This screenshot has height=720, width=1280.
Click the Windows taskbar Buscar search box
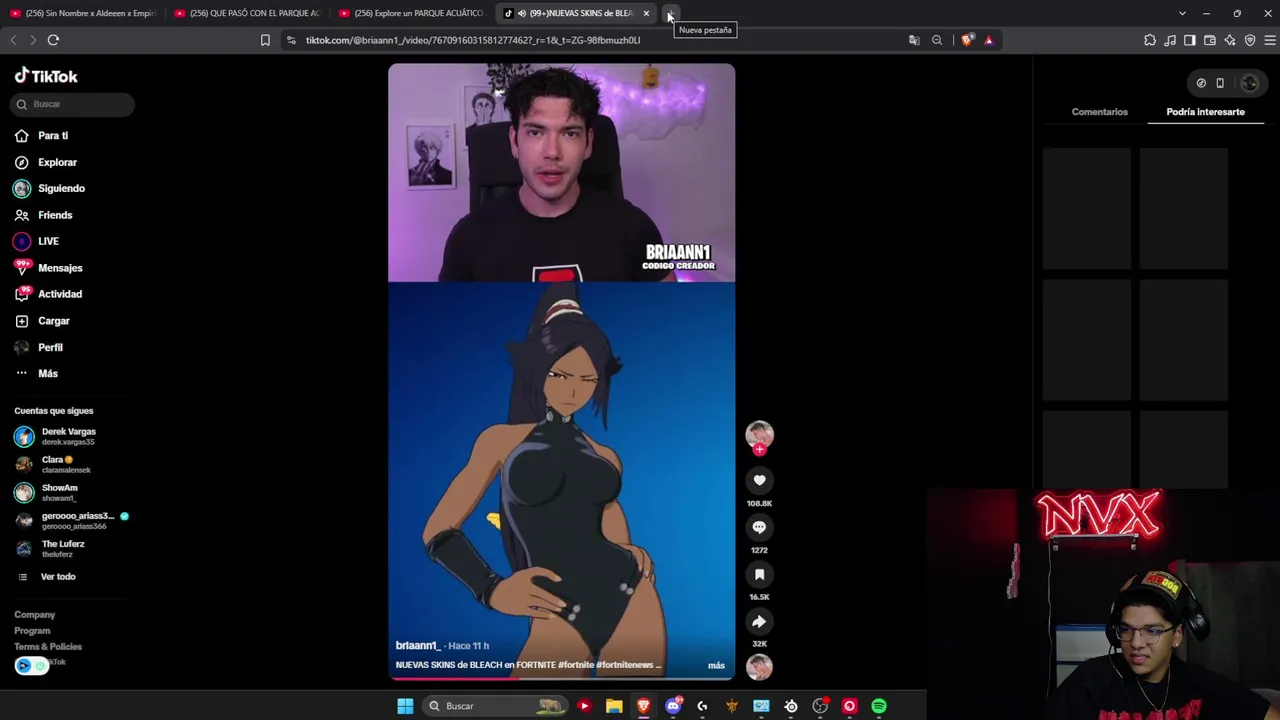(495, 706)
